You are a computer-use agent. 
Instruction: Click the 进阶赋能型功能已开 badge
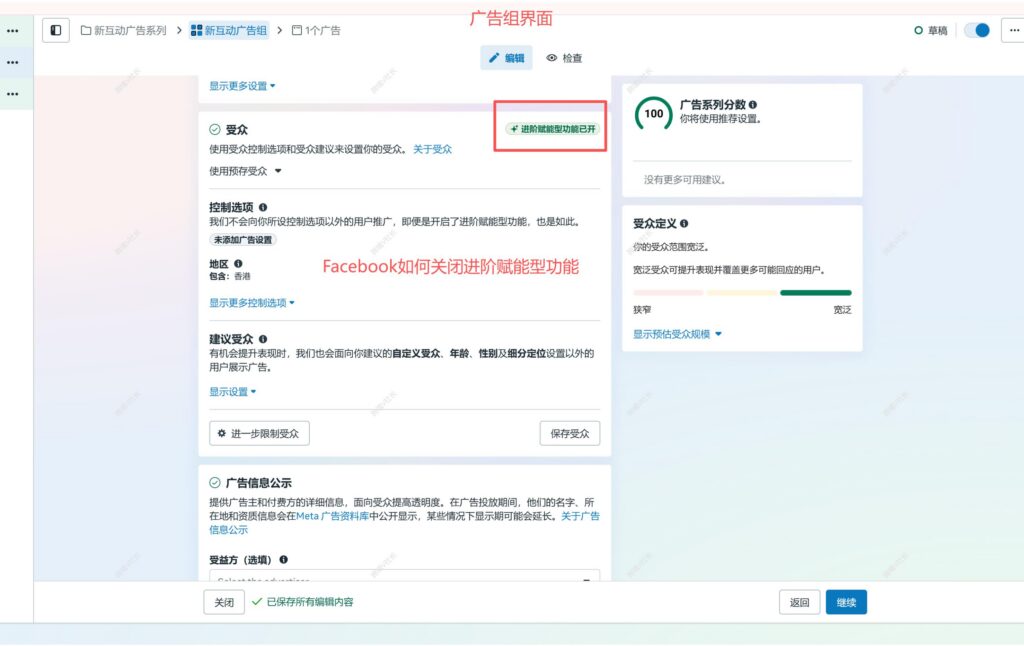click(552, 129)
